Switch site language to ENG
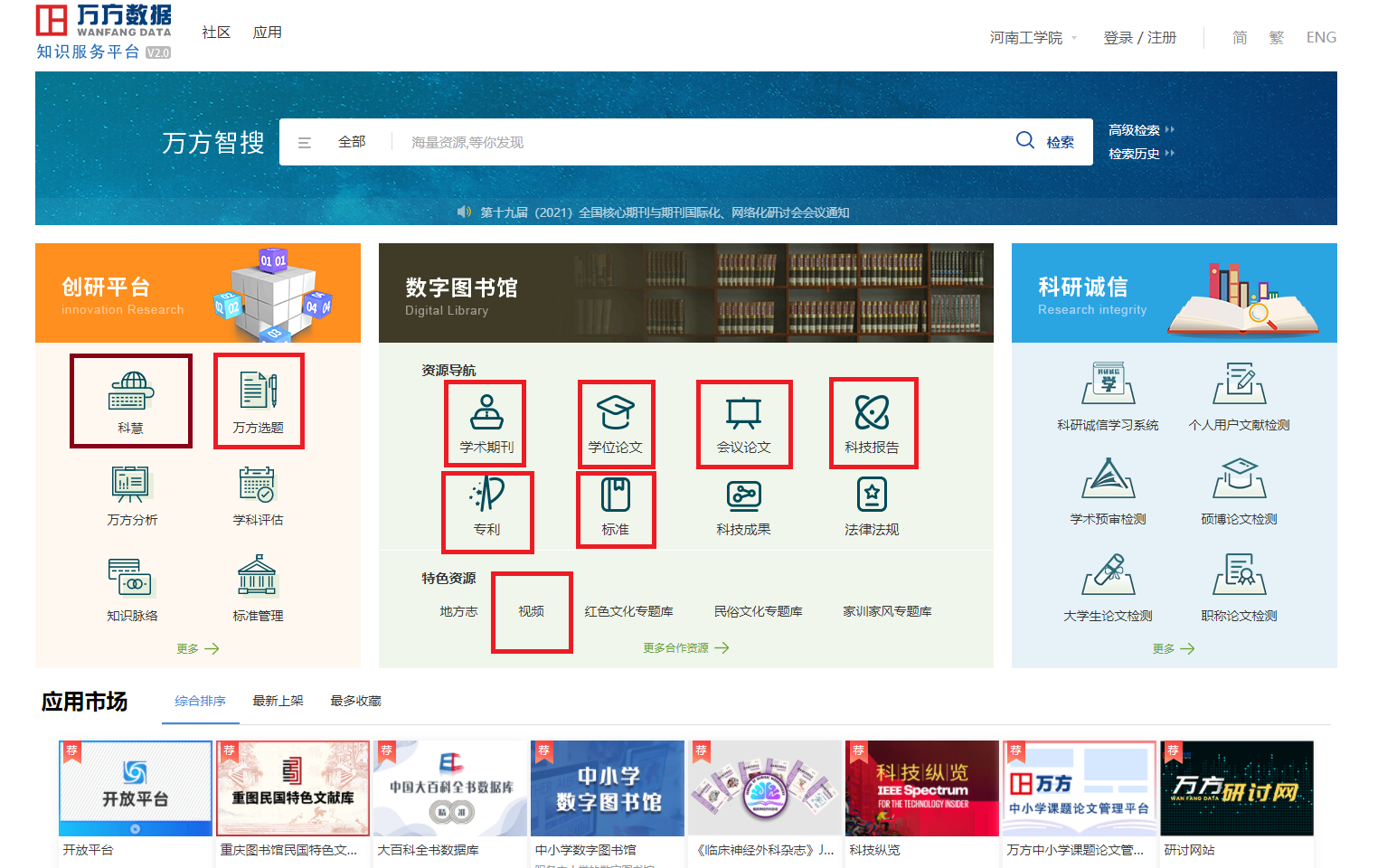The height and width of the screenshot is (868, 1387). pos(1320,37)
